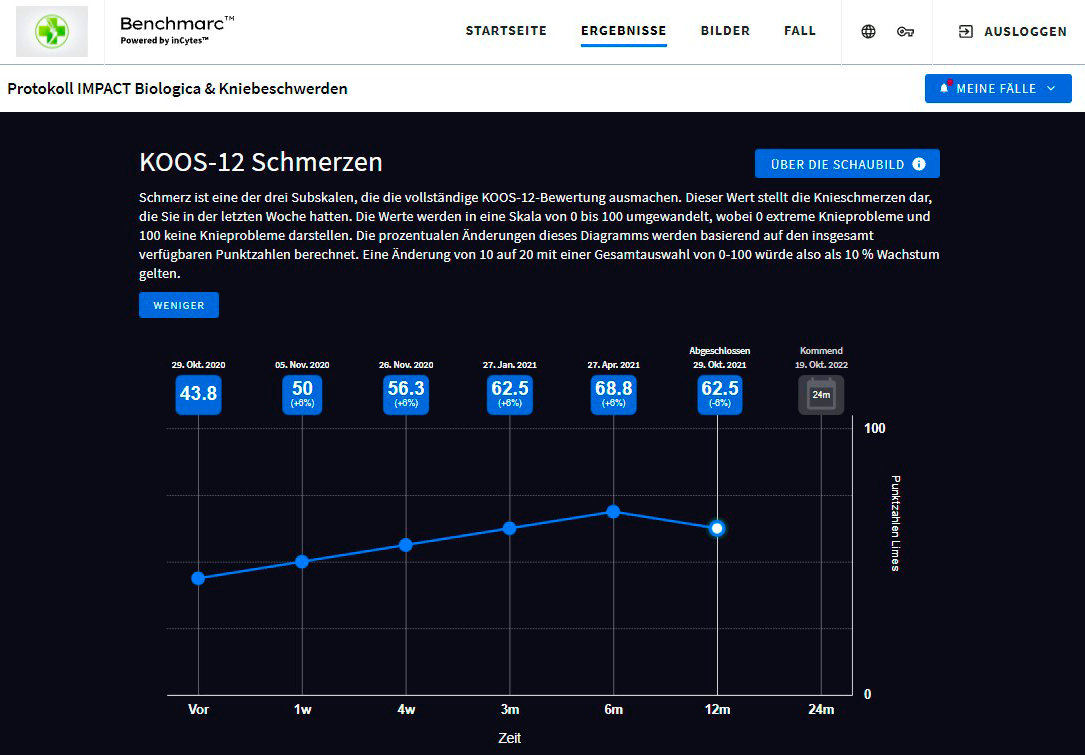Viewport: 1085px width, 755px height.
Task: Open the globe language selector icon
Action: coord(868,31)
